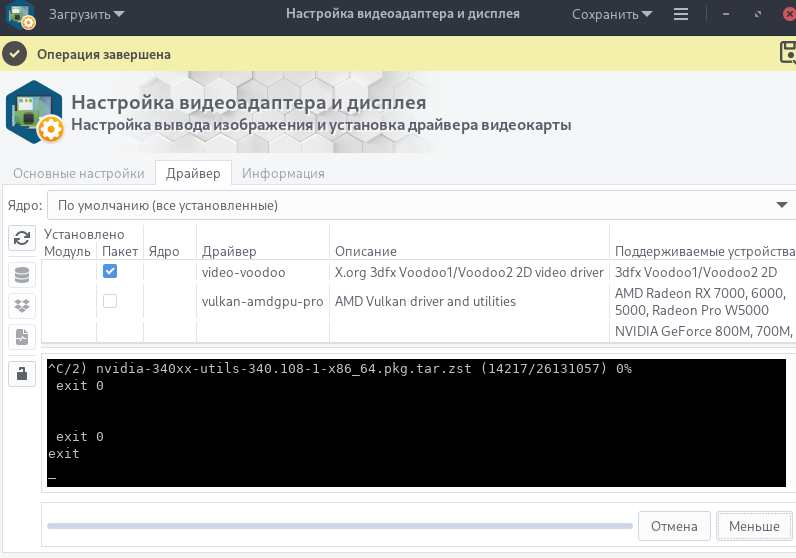Click the Меньше button
The width and height of the screenshot is (796, 558).
coord(754,525)
